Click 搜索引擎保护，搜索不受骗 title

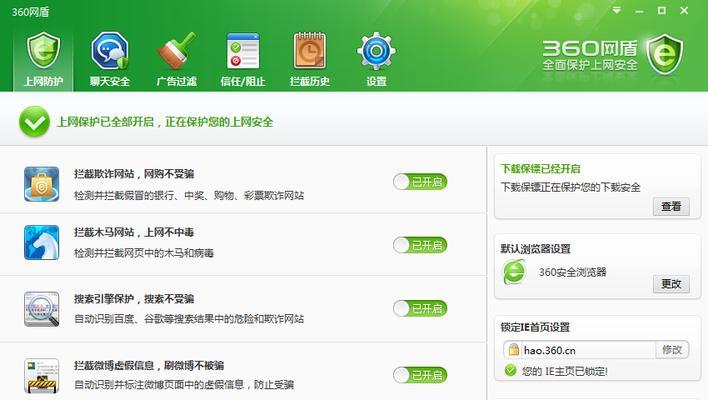pyautogui.click(x=134, y=299)
